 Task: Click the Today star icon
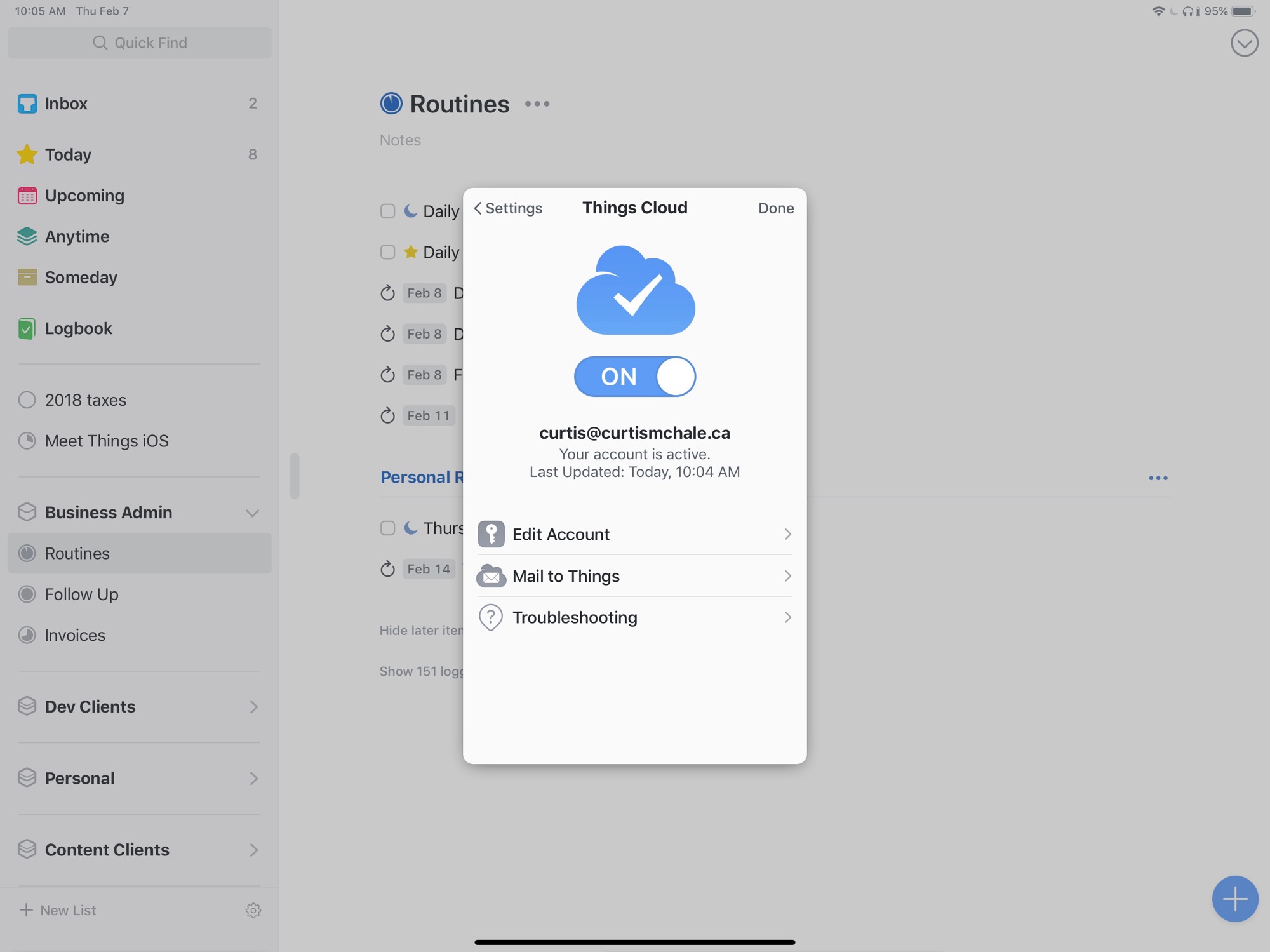pyautogui.click(x=27, y=154)
